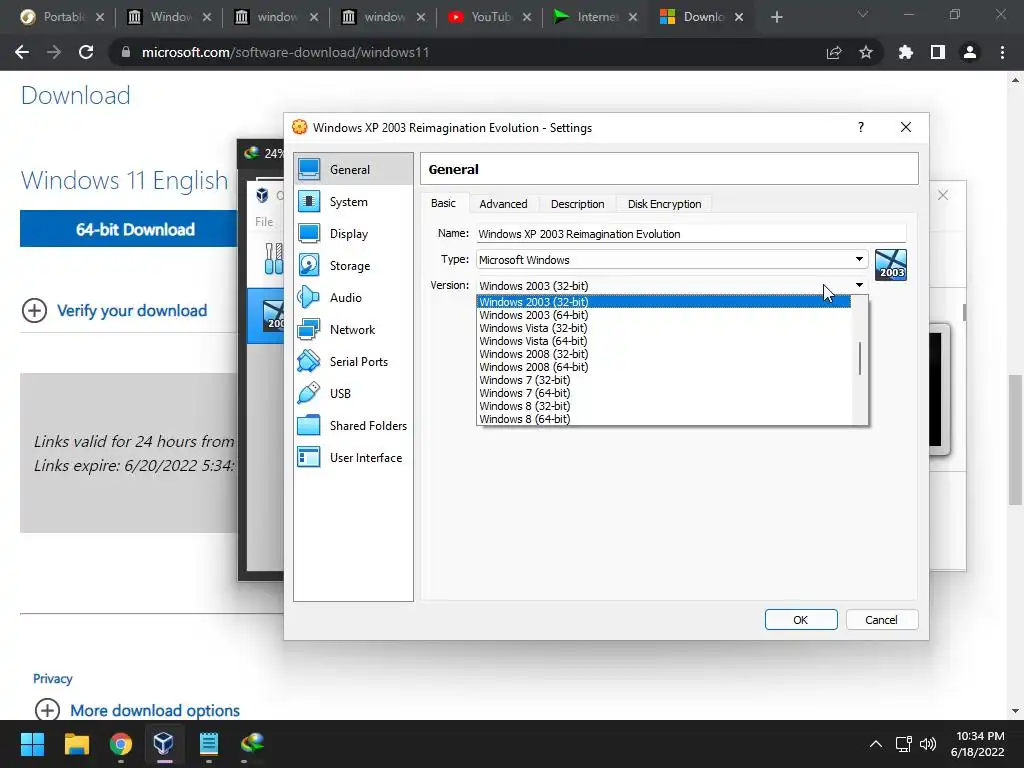Select Windows Vista (64-bit) version

(x=664, y=341)
